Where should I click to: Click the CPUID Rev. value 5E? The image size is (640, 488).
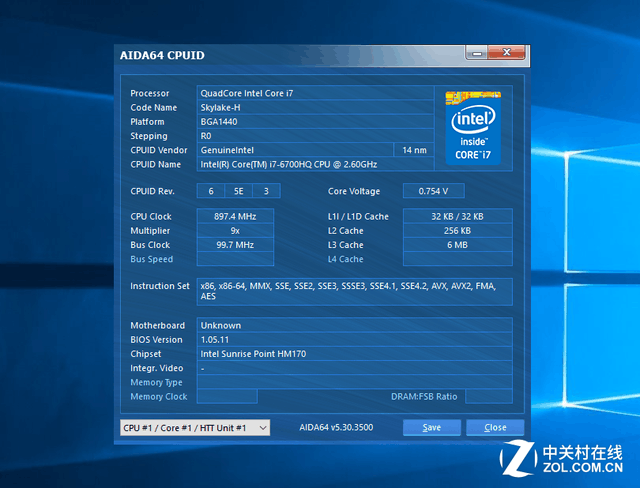coord(238,191)
